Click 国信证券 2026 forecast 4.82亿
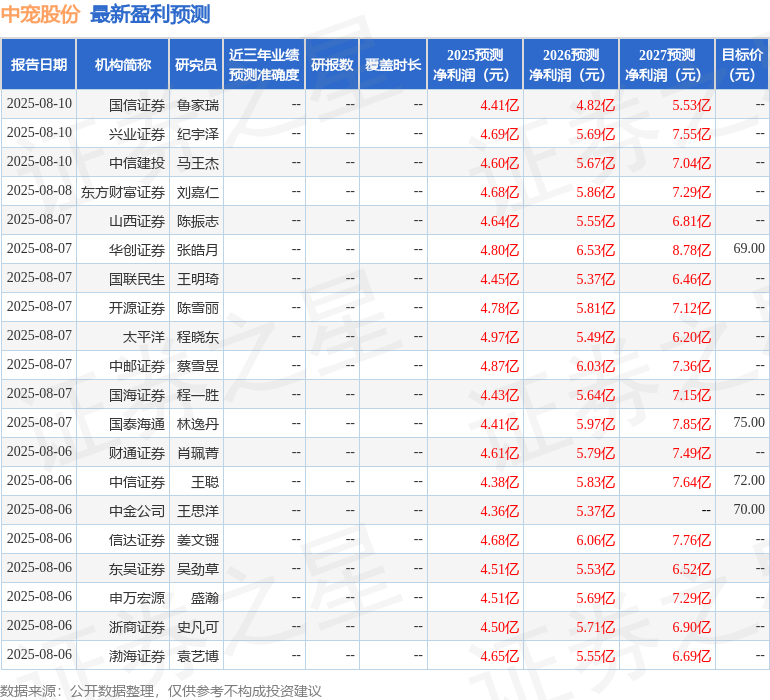 tap(595, 105)
